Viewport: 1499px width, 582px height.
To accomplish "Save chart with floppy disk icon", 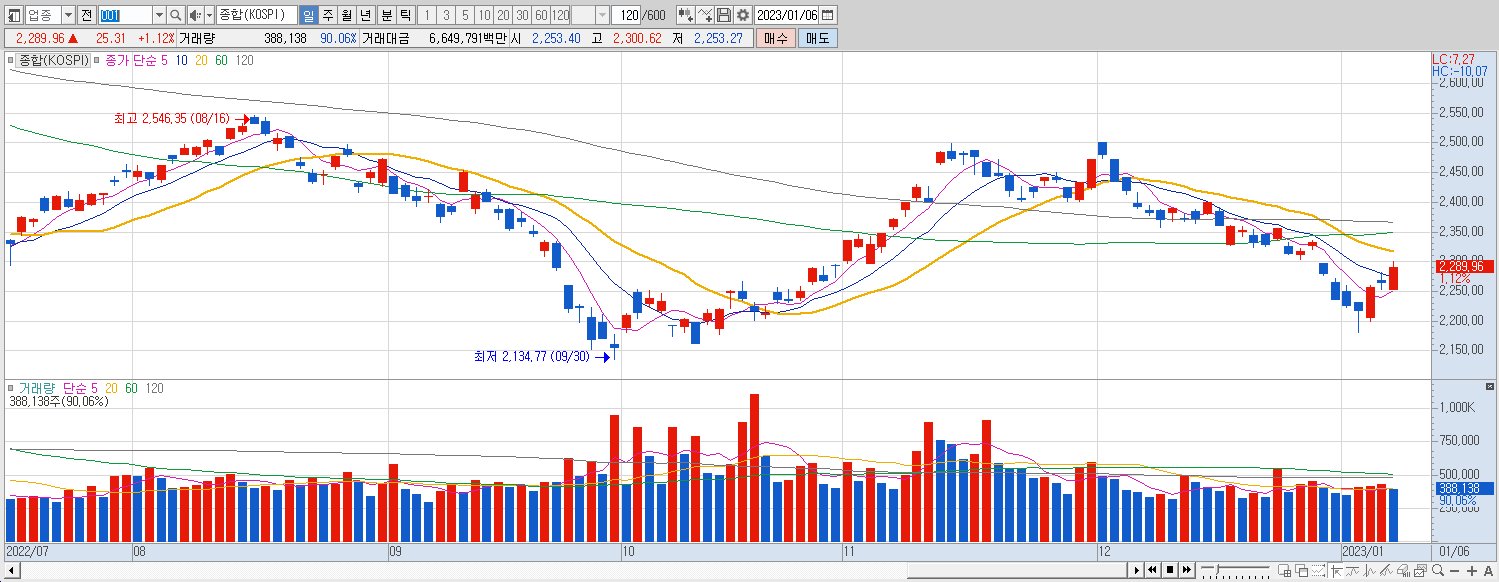I will 724,15.
